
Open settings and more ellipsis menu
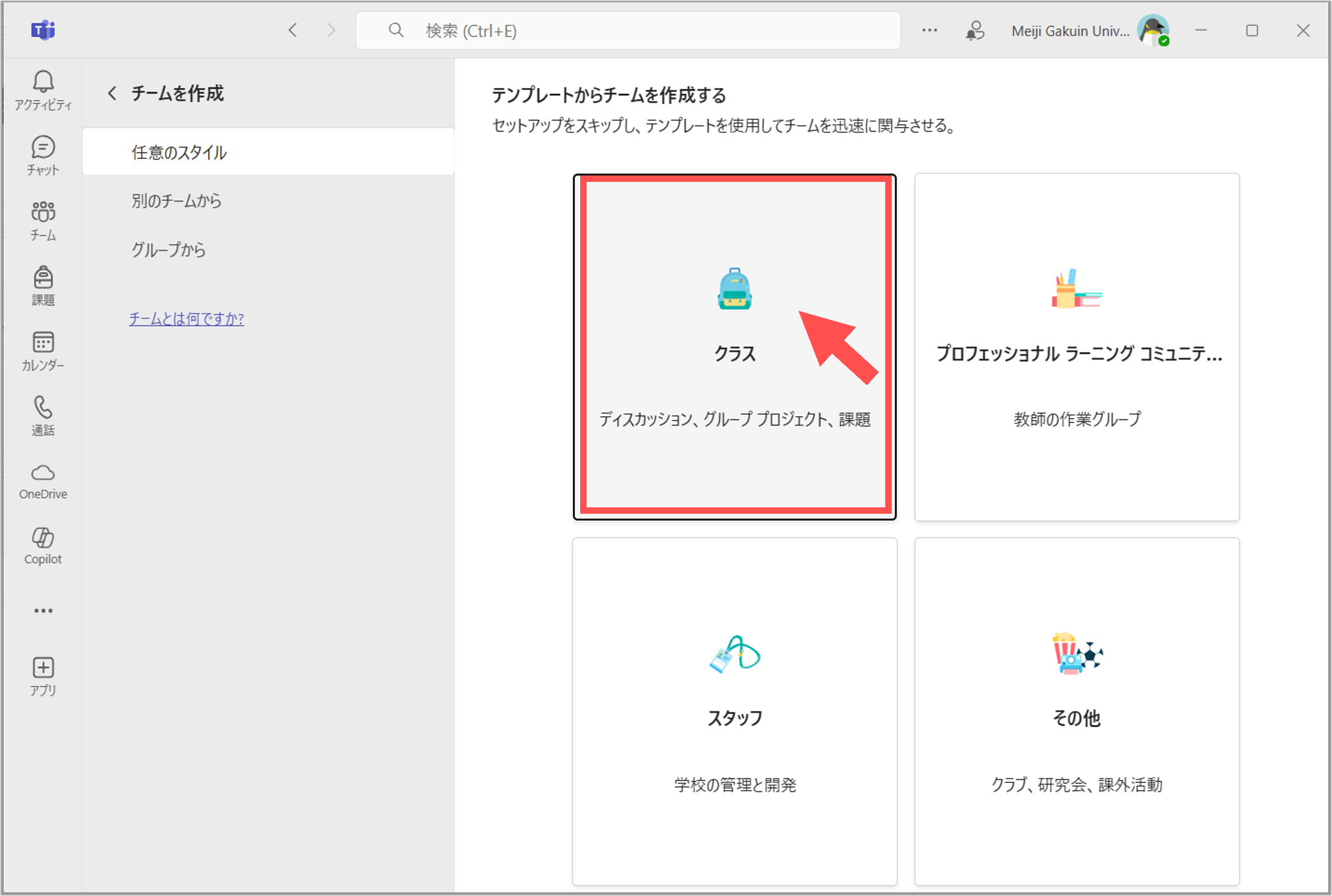(929, 30)
